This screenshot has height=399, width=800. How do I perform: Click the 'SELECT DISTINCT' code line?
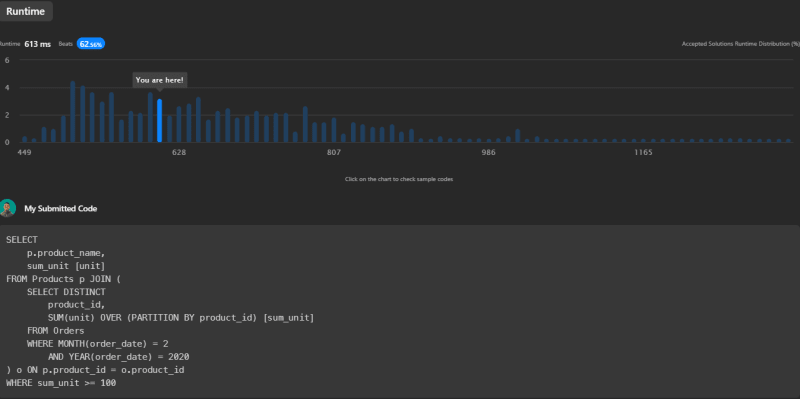point(66,292)
